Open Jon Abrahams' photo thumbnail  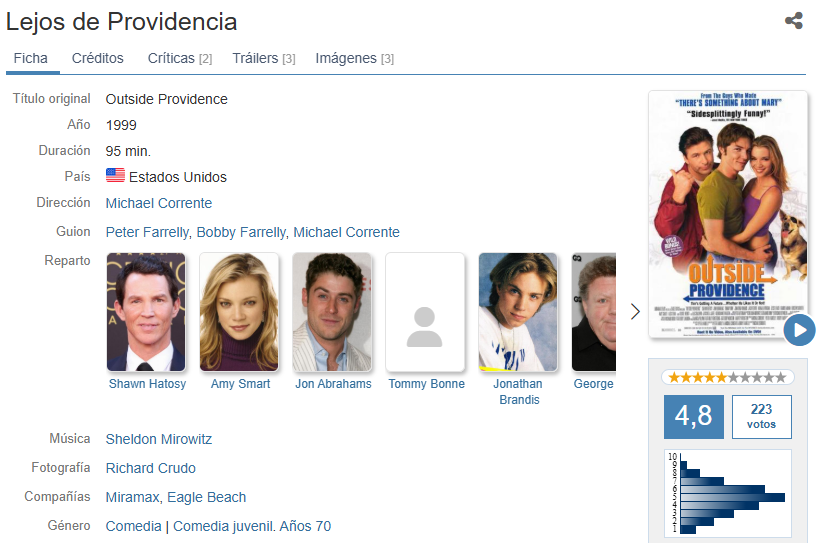pyautogui.click(x=332, y=312)
